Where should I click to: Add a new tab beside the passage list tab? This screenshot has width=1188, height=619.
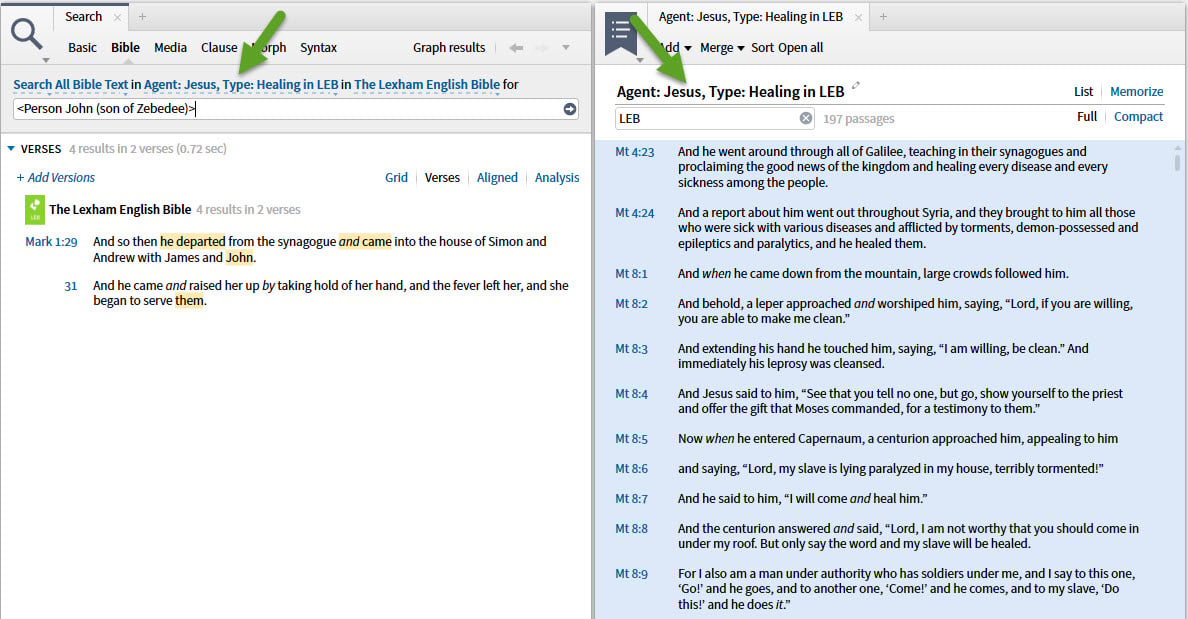[883, 16]
